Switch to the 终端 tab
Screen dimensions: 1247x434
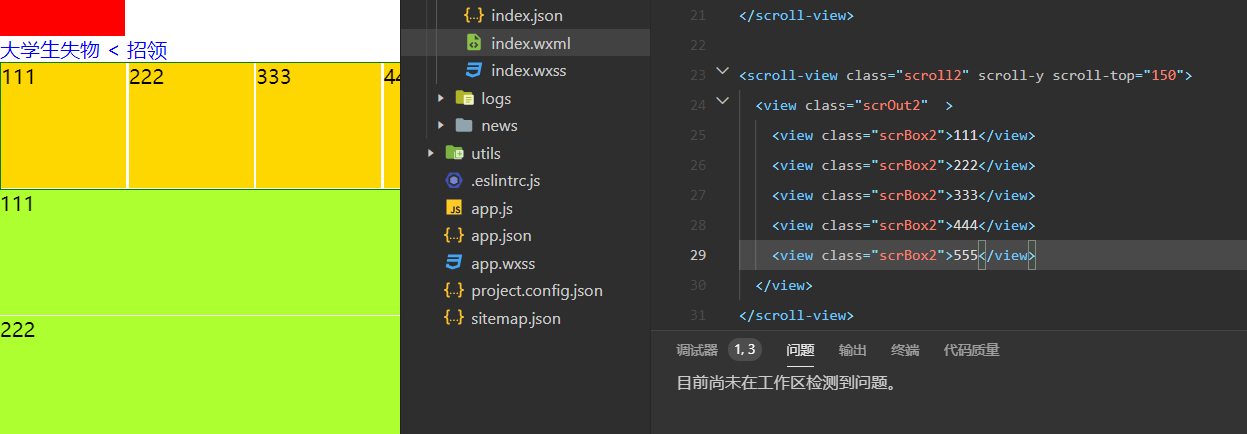tap(905, 350)
